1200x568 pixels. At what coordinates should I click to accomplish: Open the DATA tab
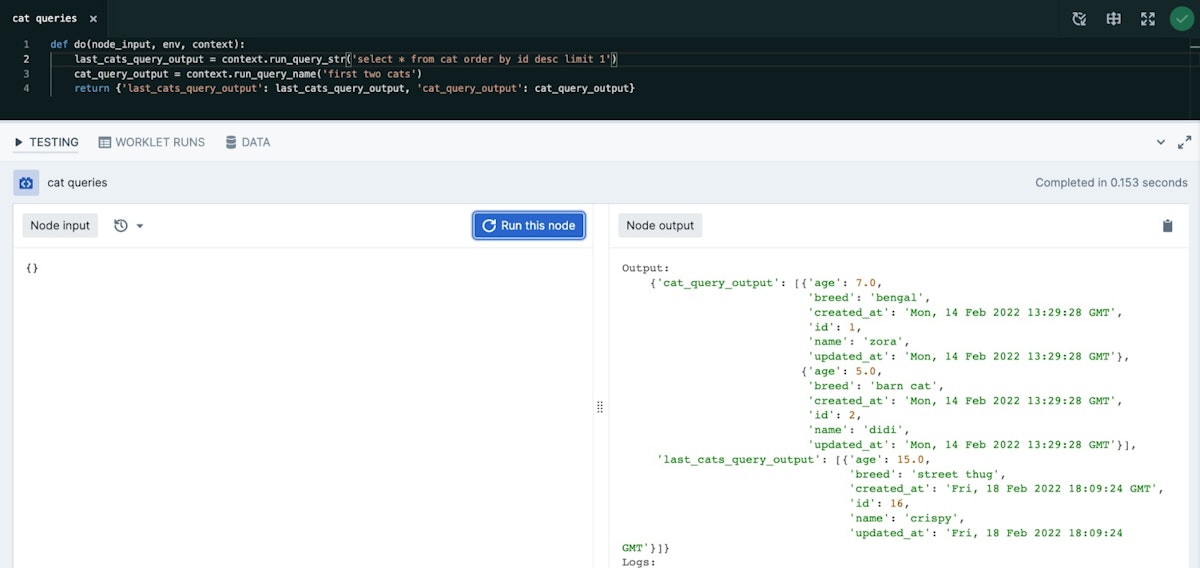pos(248,142)
